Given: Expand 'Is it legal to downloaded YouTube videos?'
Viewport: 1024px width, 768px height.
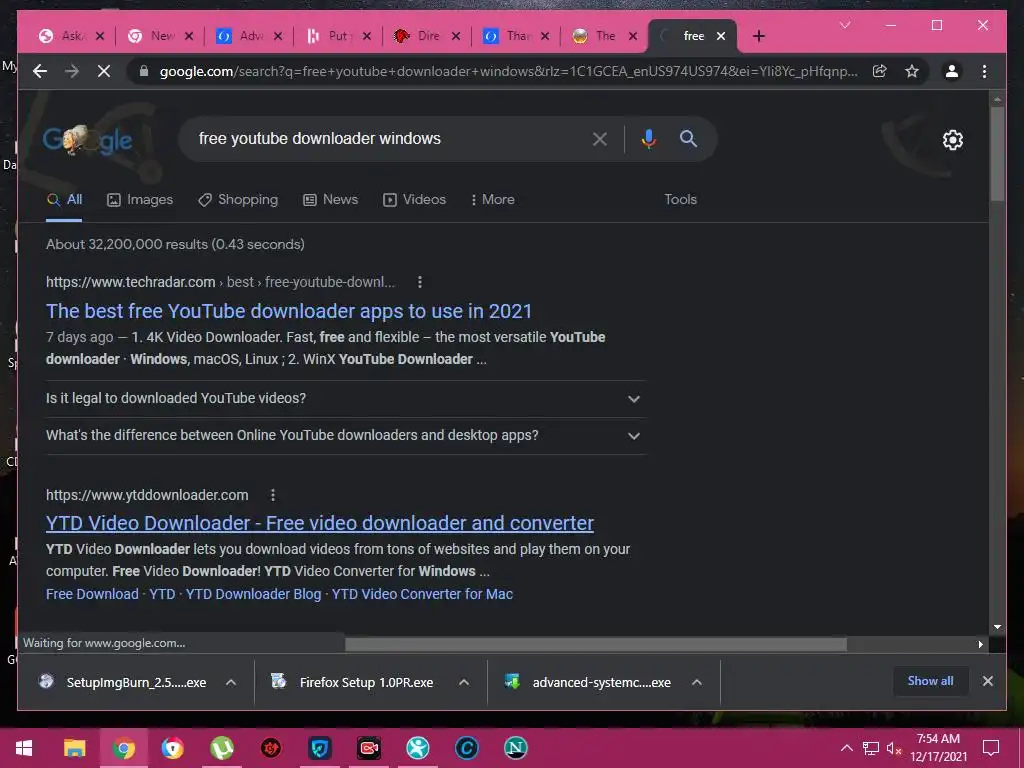Looking at the screenshot, I should tap(345, 398).
